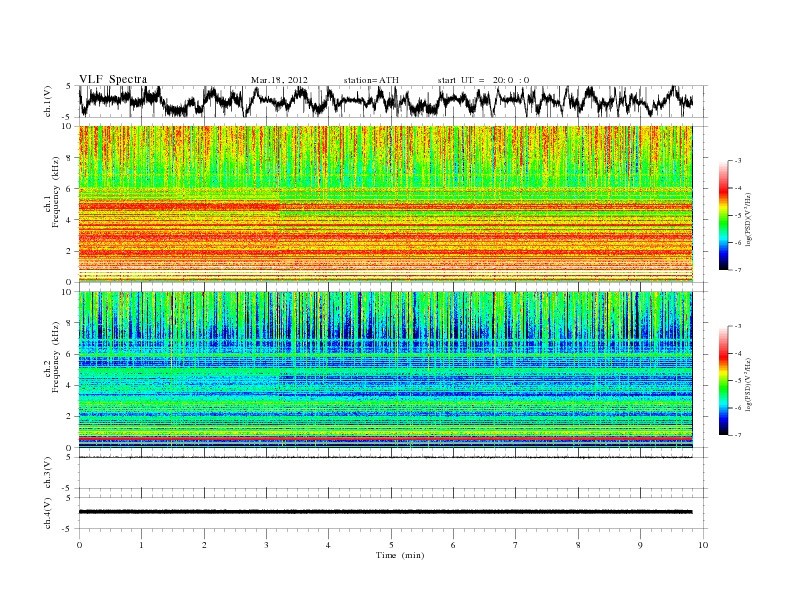Click the '-7' label on ch.2 colorbar

(x=738, y=435)
